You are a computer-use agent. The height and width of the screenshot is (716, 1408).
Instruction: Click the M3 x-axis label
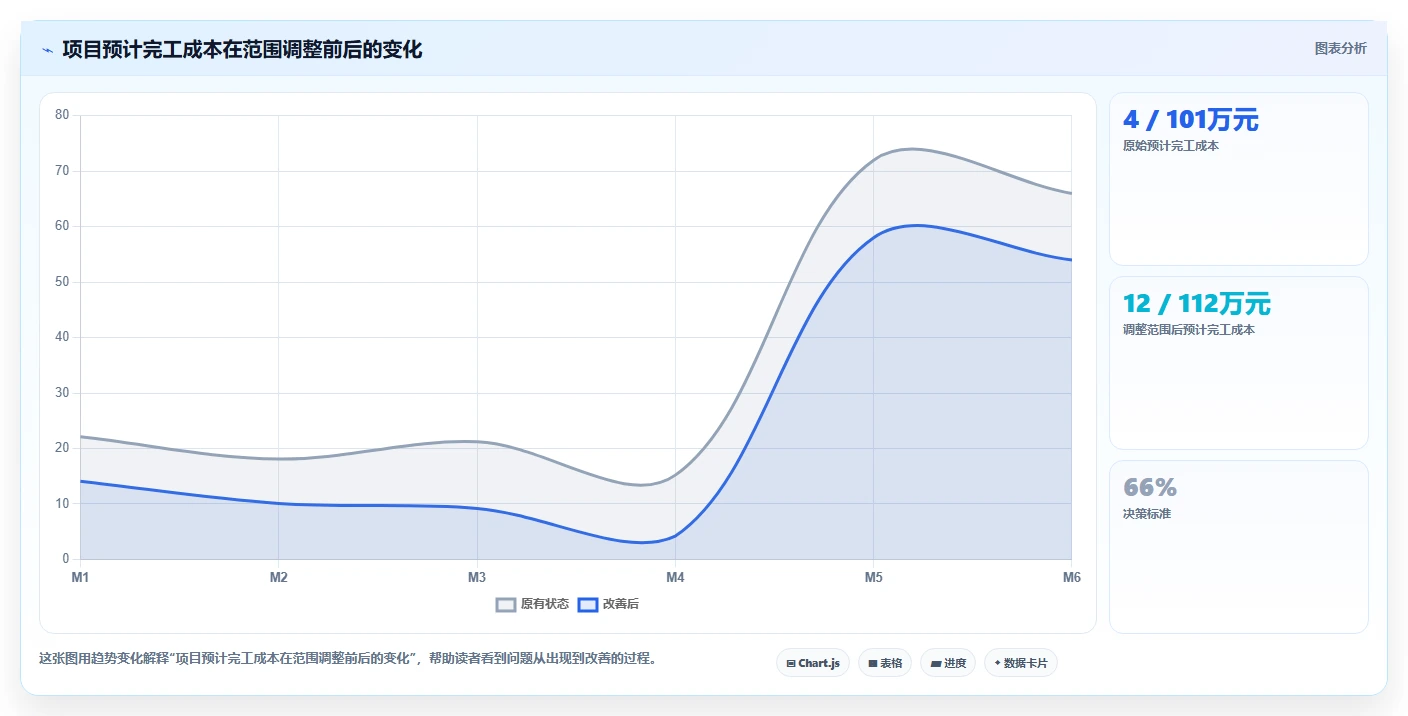pyautogui.click(x=477, y=577)
